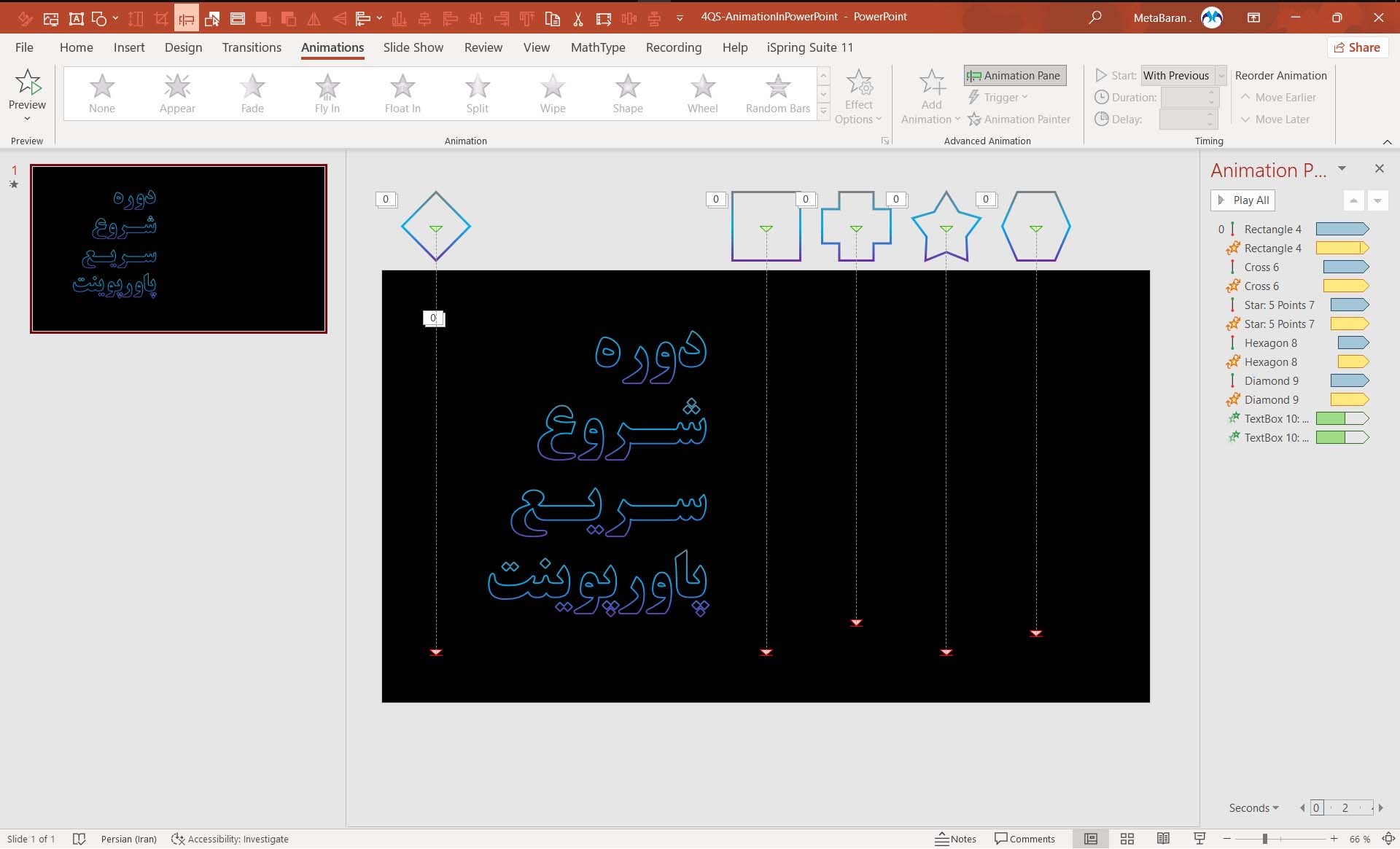
Task: Click the Paste clipboard icon in title bar
Action: (553, 18)
